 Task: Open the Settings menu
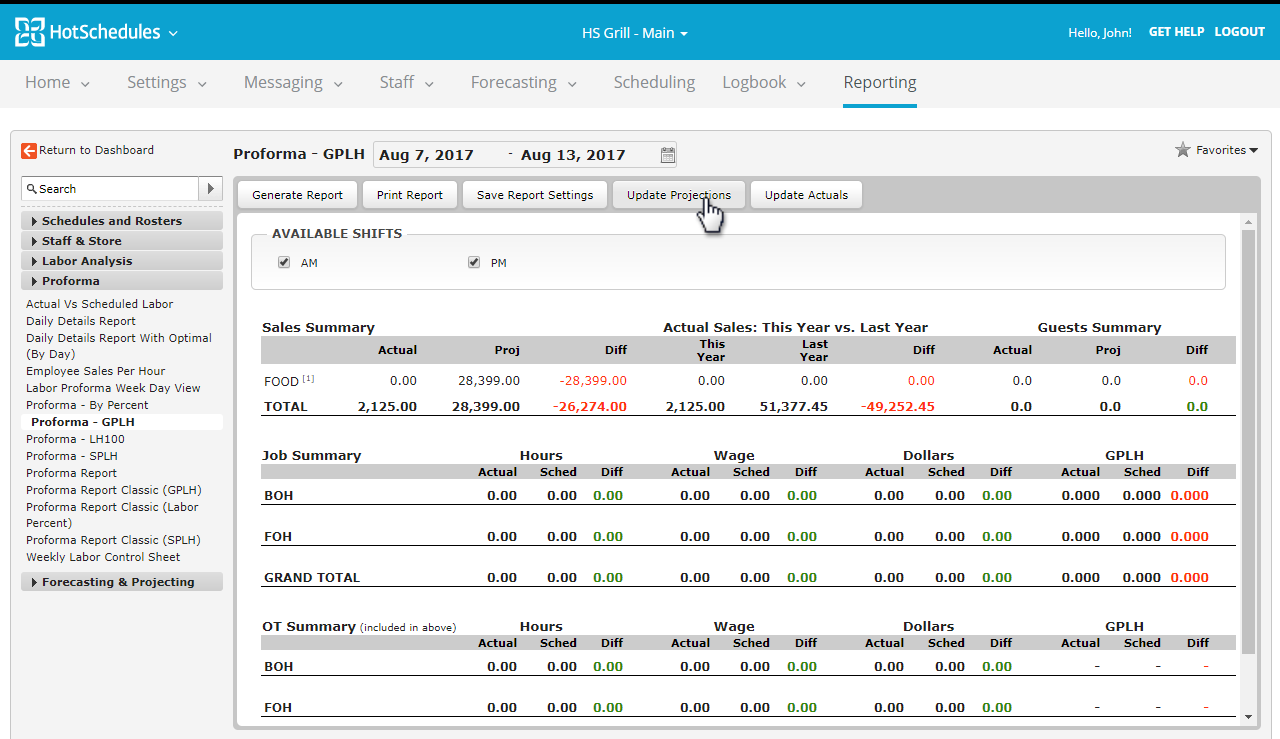tap(167, 83)
